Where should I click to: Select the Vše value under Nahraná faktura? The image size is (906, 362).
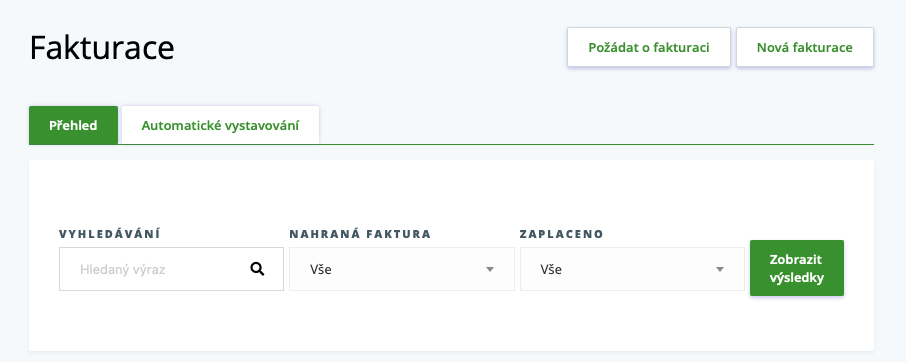(321, 269)
